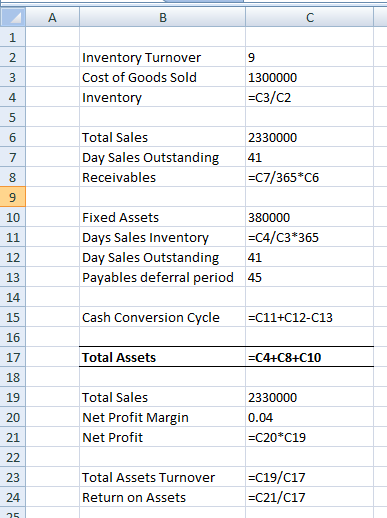The width and height of the screenshot is (387, 518).
Task: Click the Fixed Assets label cell
Action: click(162, 217)
